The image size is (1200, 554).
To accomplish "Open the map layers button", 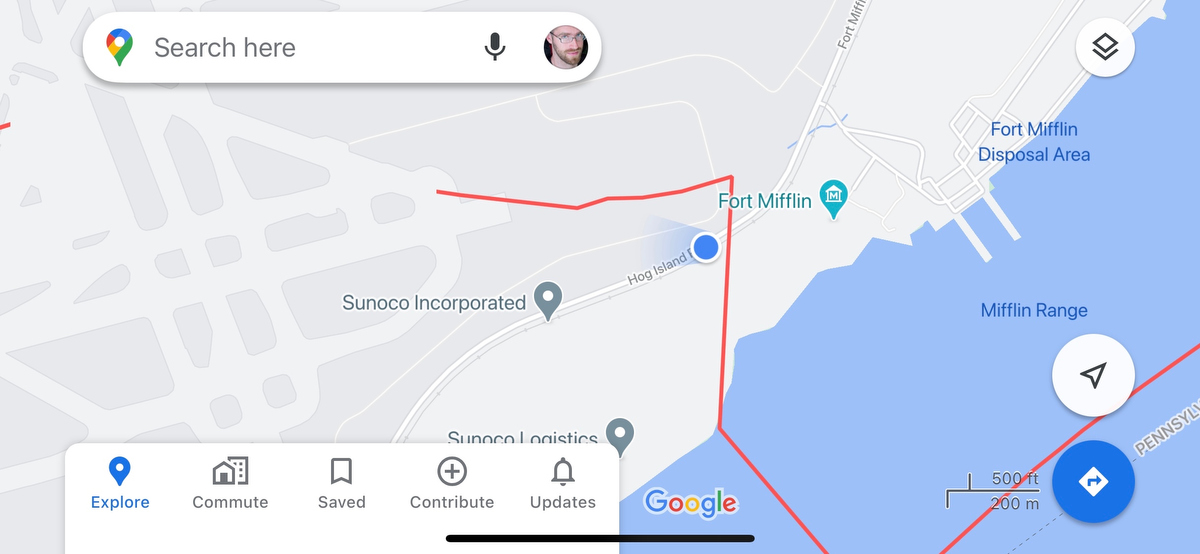I will (1104, 47).
